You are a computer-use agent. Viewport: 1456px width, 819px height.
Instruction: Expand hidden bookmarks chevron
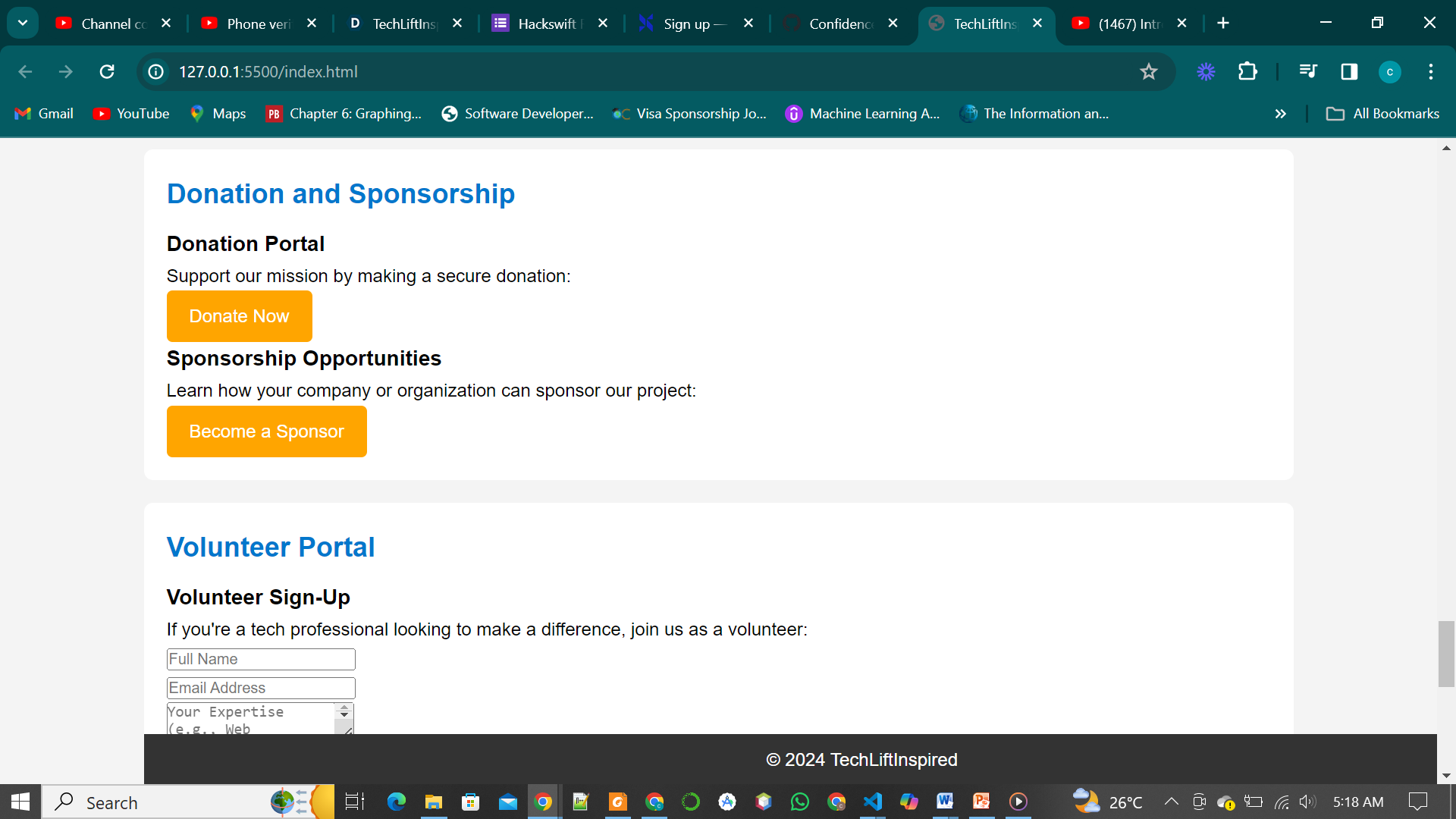point(1281,114)
